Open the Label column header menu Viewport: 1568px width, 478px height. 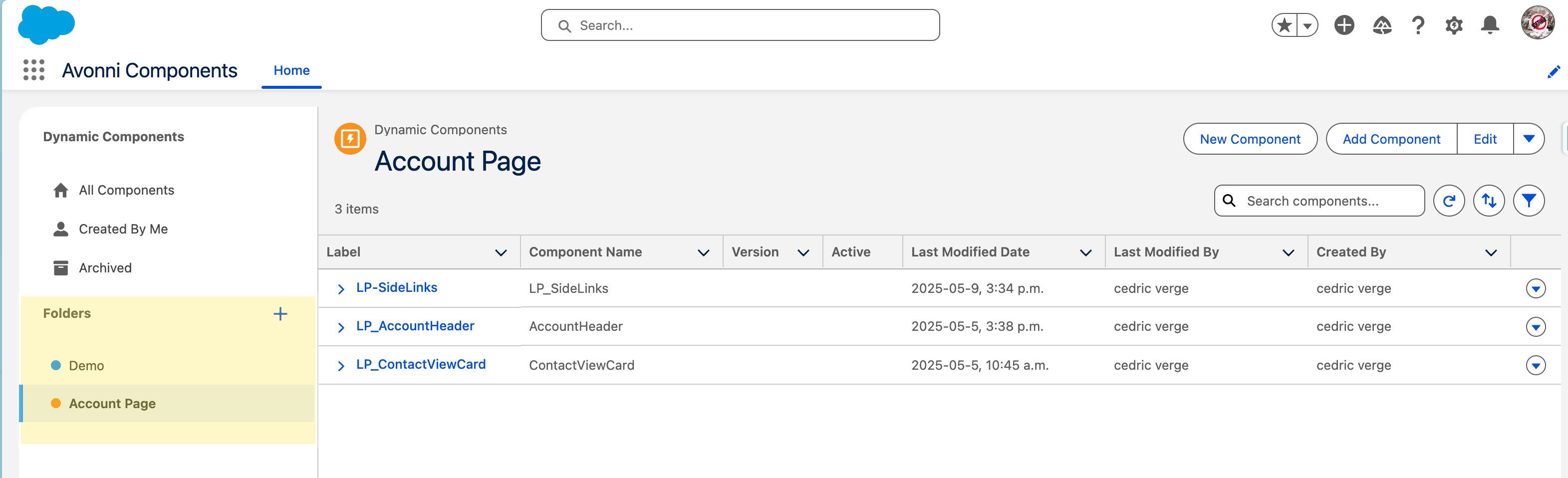click(x=501, y=252)
